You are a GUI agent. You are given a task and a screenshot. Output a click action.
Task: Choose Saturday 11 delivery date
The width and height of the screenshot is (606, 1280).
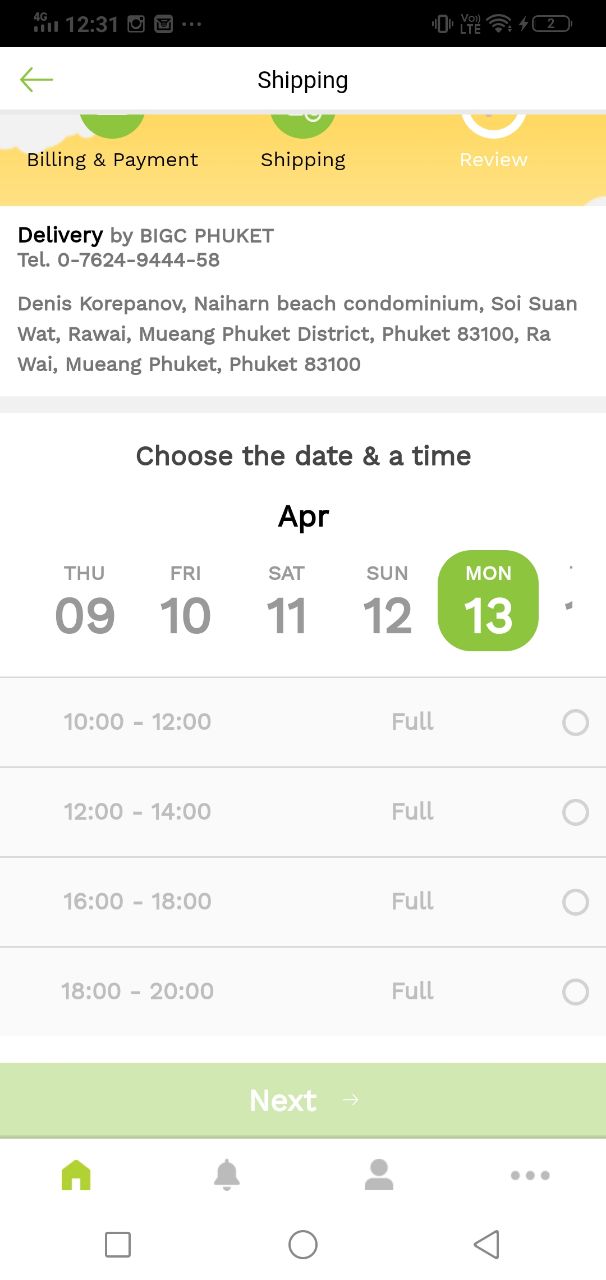pos(286,600)
